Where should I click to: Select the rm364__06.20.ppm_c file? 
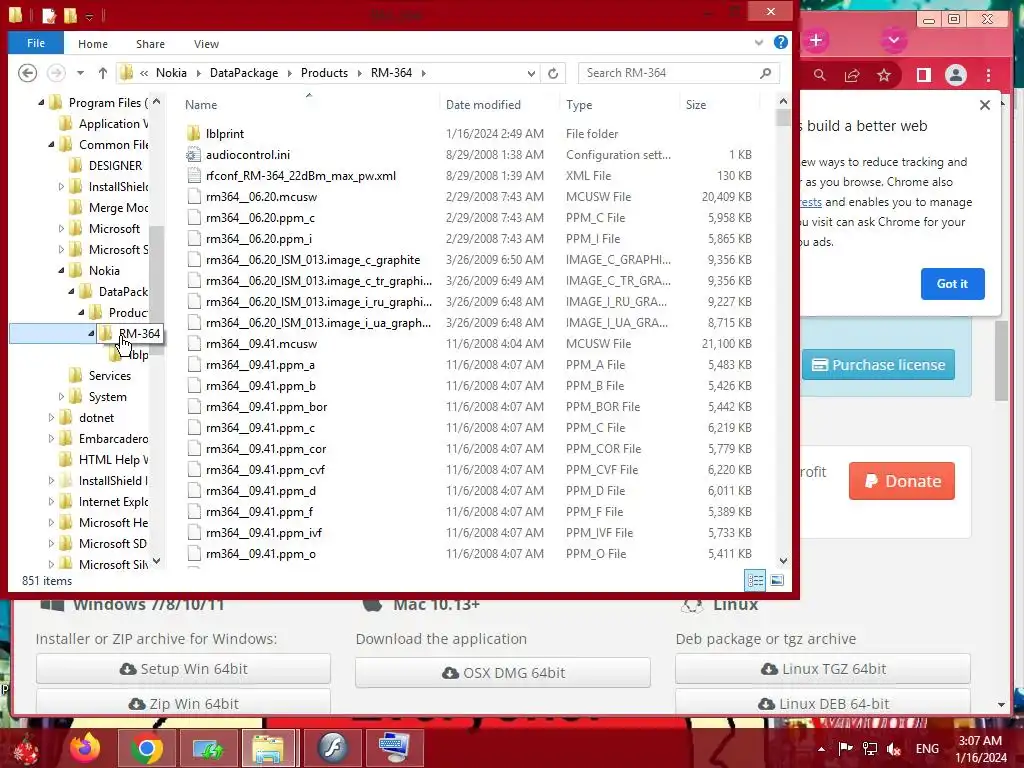tap(260, 217)
